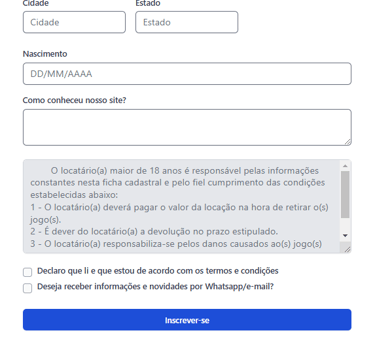
Task: Click the terms box scrollbar thumb
Action: pos(345,195)
